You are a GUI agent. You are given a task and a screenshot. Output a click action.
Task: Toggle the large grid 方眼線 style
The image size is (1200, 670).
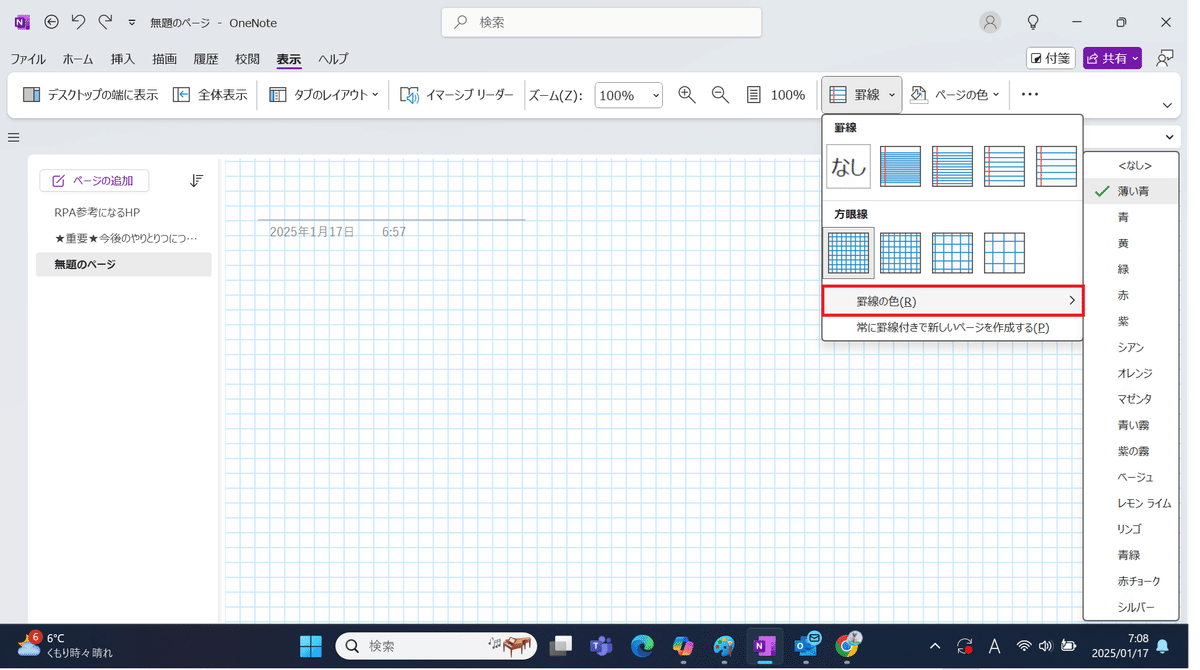pyautogui.click(x=1004, y=252)
